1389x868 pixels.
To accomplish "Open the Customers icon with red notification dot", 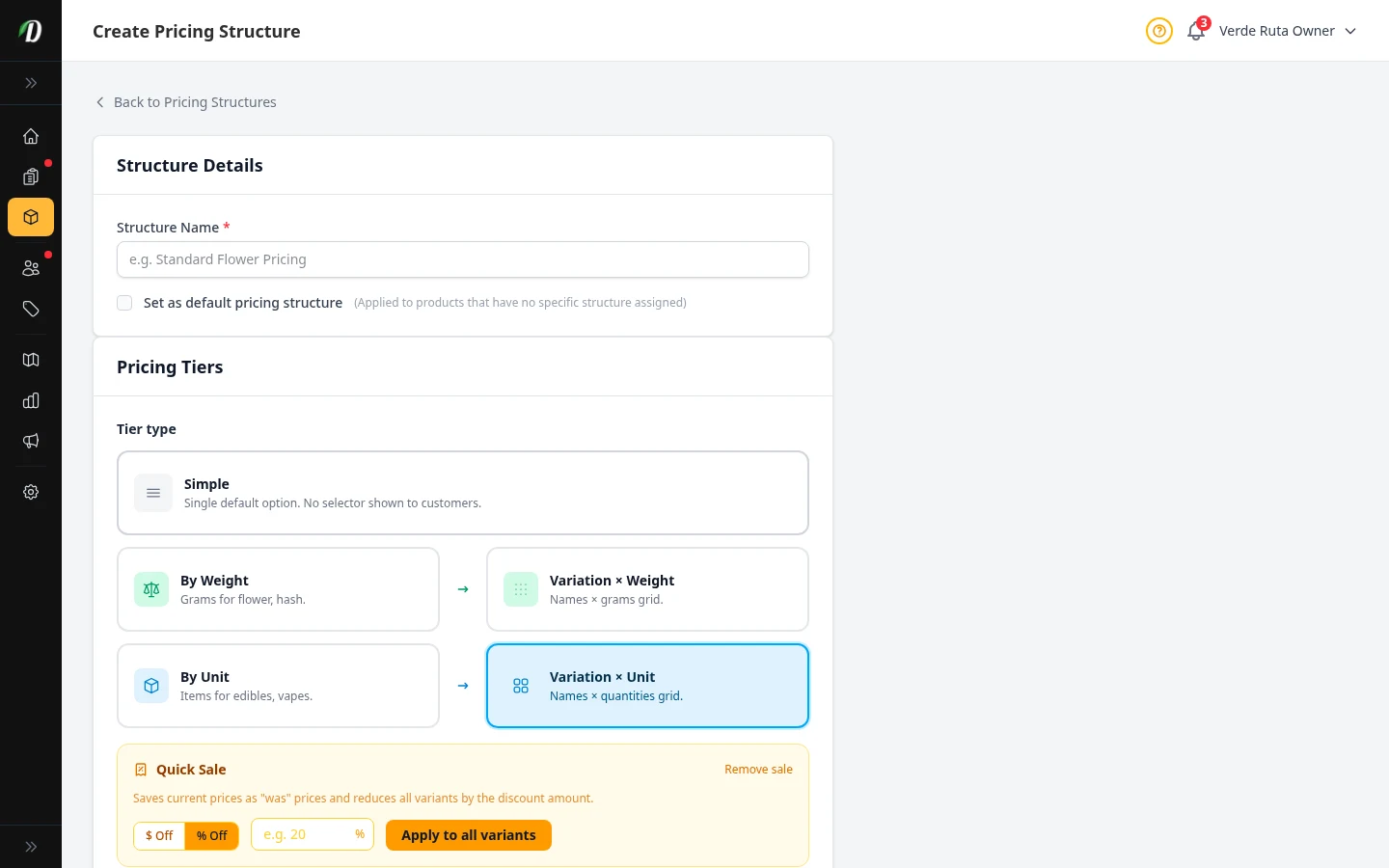I will click(31, 267).
